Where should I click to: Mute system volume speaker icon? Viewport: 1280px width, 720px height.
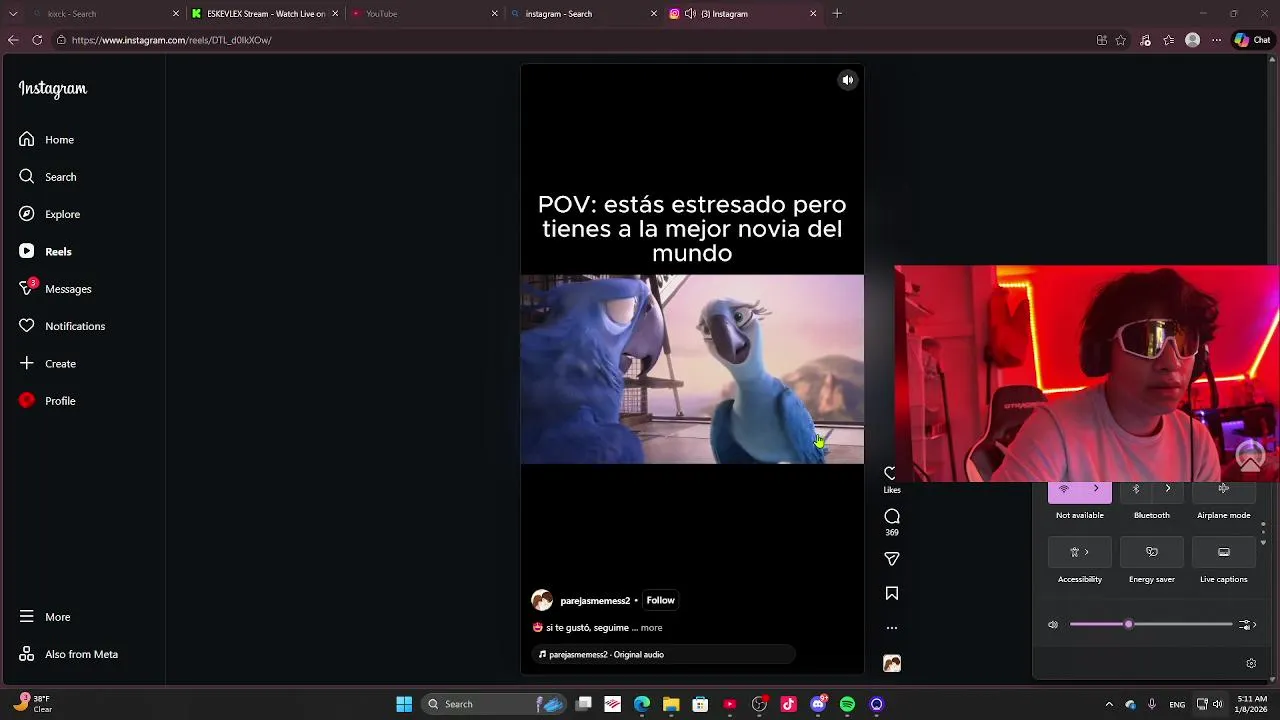point(1053,625)
